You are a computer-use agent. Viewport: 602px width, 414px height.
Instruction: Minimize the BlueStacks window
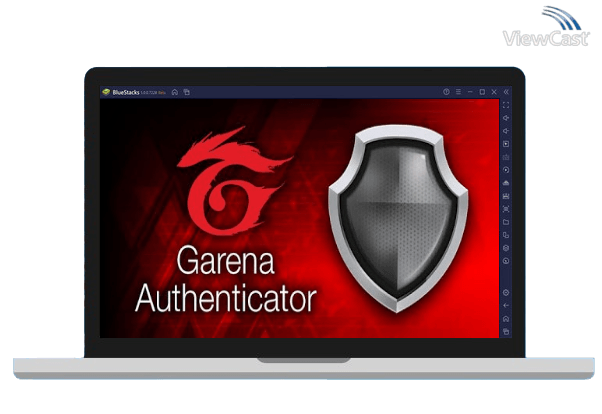click(x=470, y=92)
